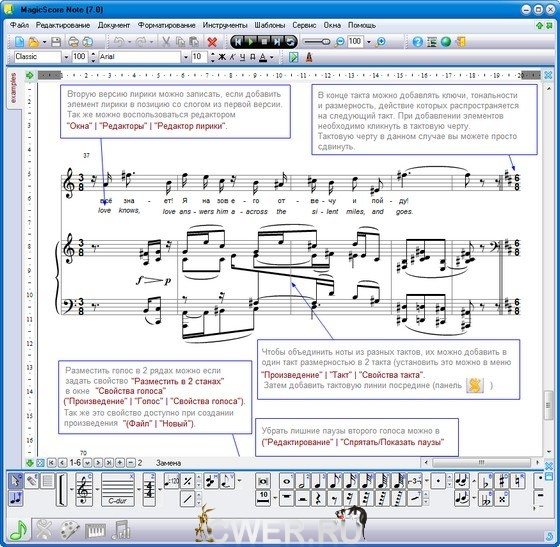Select the half note duration
This screenshot has width=560, height=547.
302,482
